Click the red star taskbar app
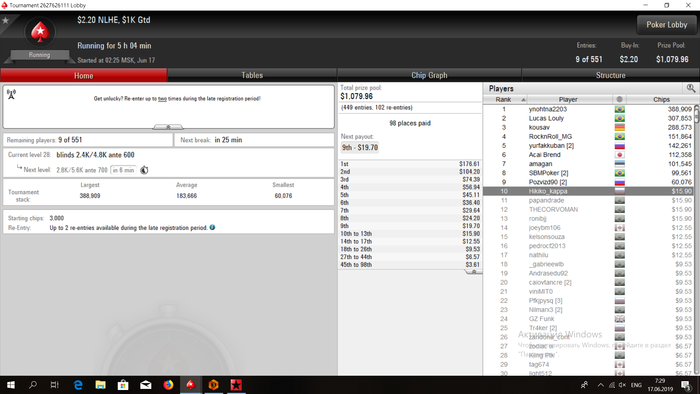The width and height of the screenshot is (700, 394). coord(236,385)
